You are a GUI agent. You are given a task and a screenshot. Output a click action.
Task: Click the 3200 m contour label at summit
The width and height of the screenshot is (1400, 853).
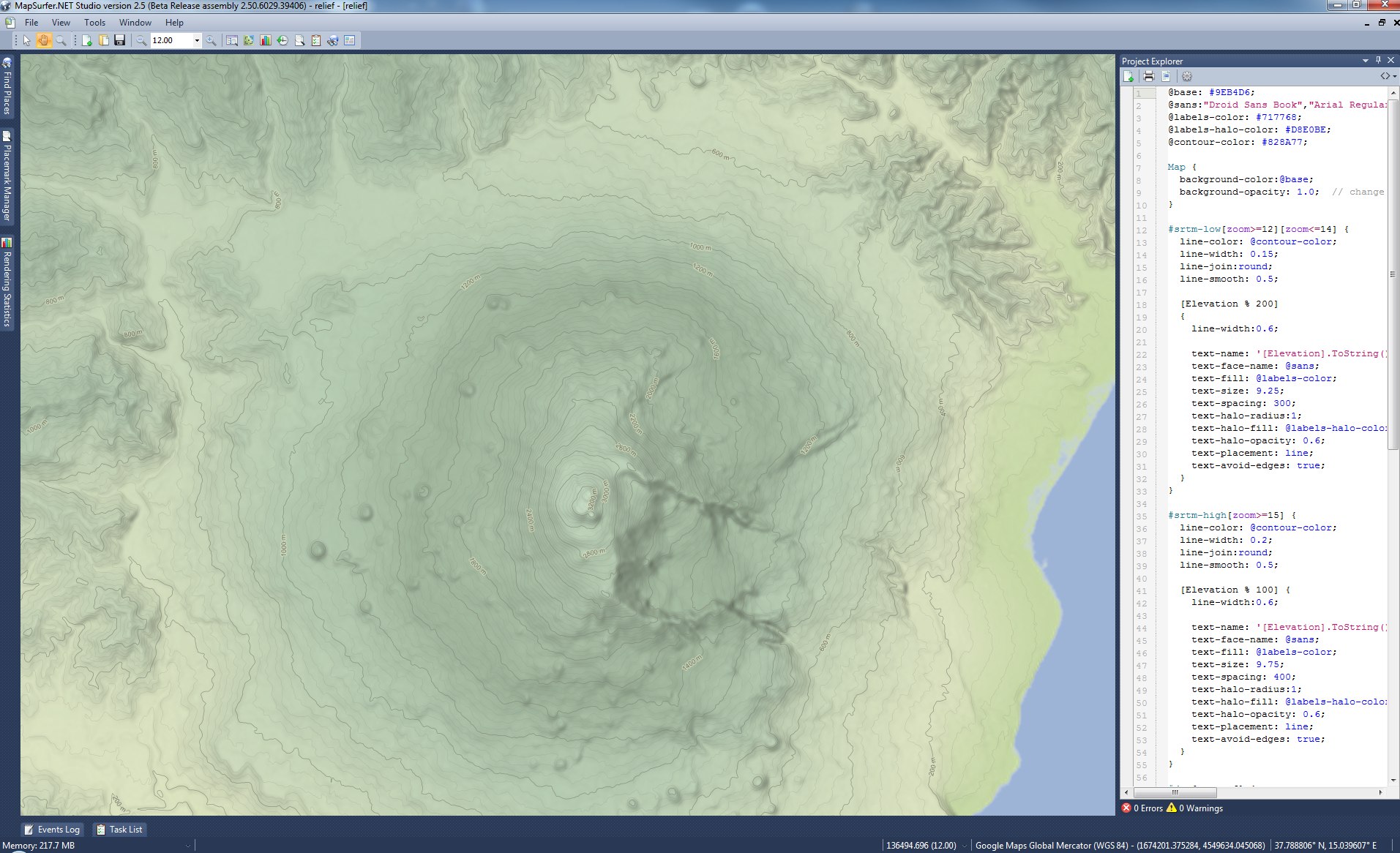coord(591,500)
